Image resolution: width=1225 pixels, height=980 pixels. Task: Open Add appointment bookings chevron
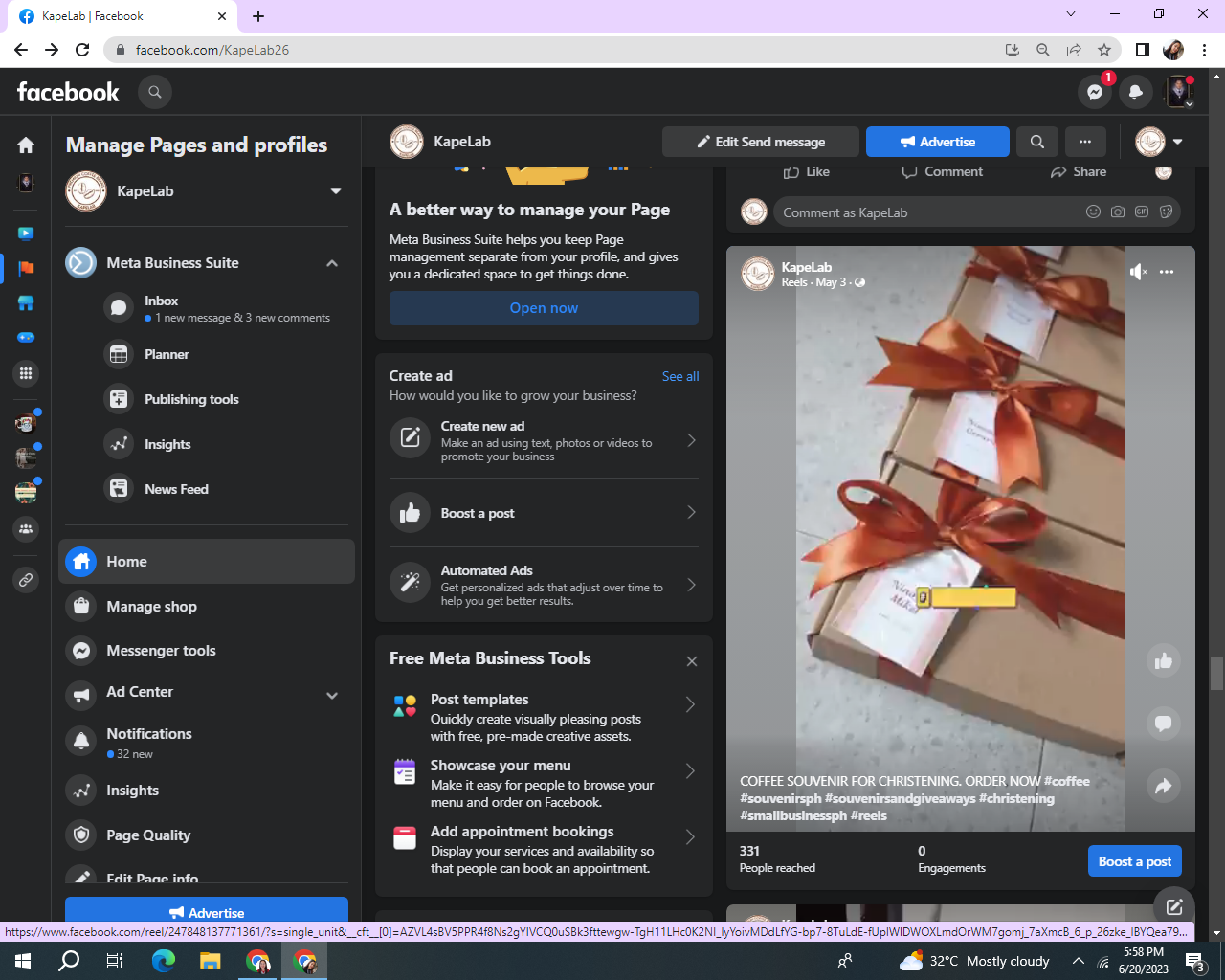(x=690, y=836)
